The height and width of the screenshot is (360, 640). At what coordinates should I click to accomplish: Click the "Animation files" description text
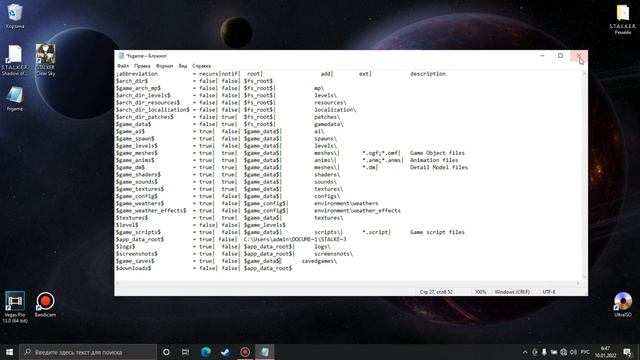tap(434, 160)
